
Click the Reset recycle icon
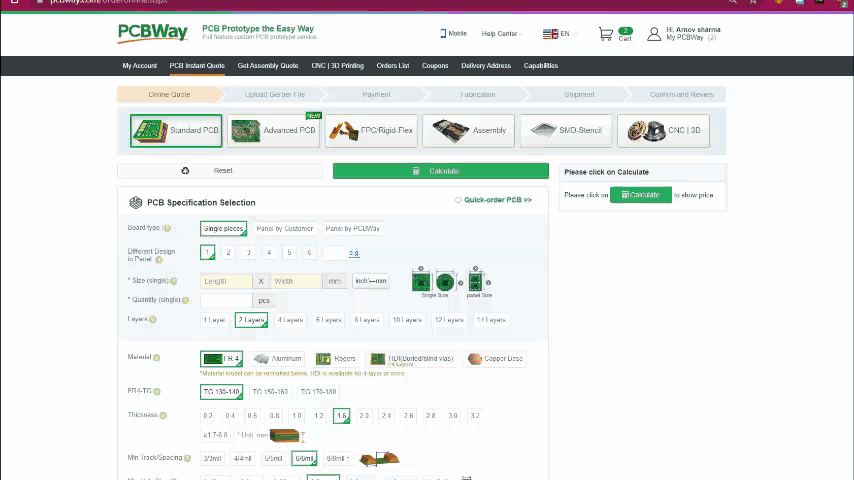185,171
